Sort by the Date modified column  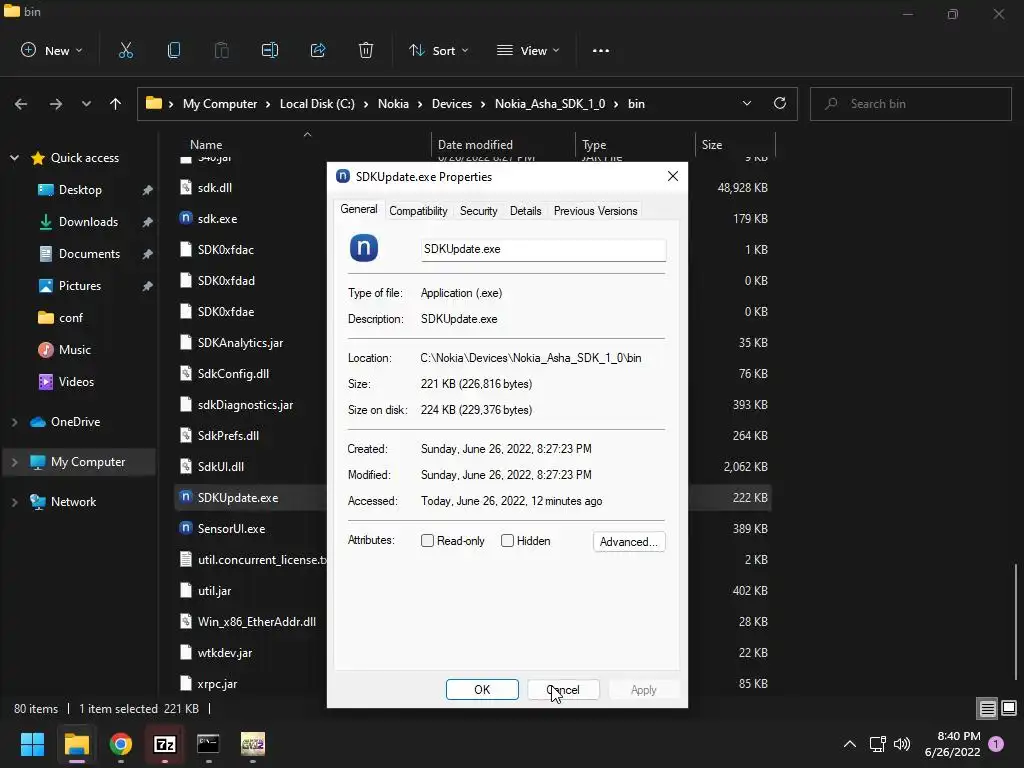coord(475,145)
